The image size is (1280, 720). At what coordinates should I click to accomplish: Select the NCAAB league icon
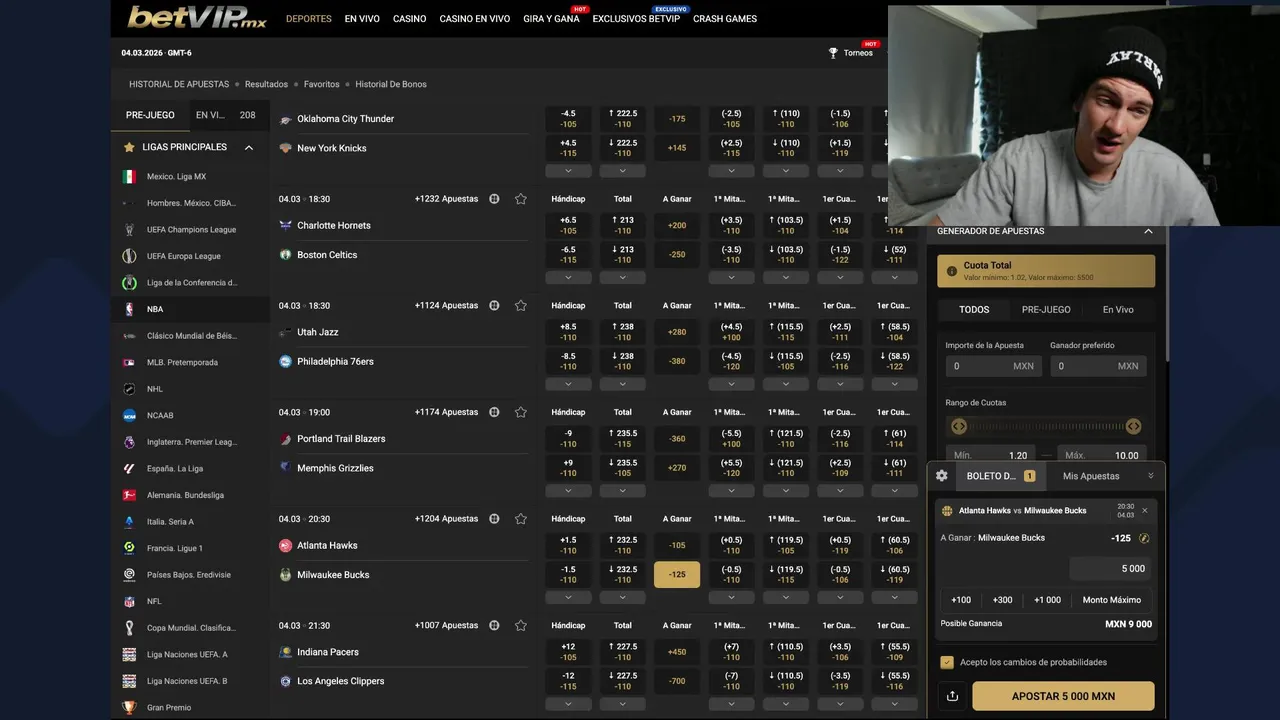129,416
